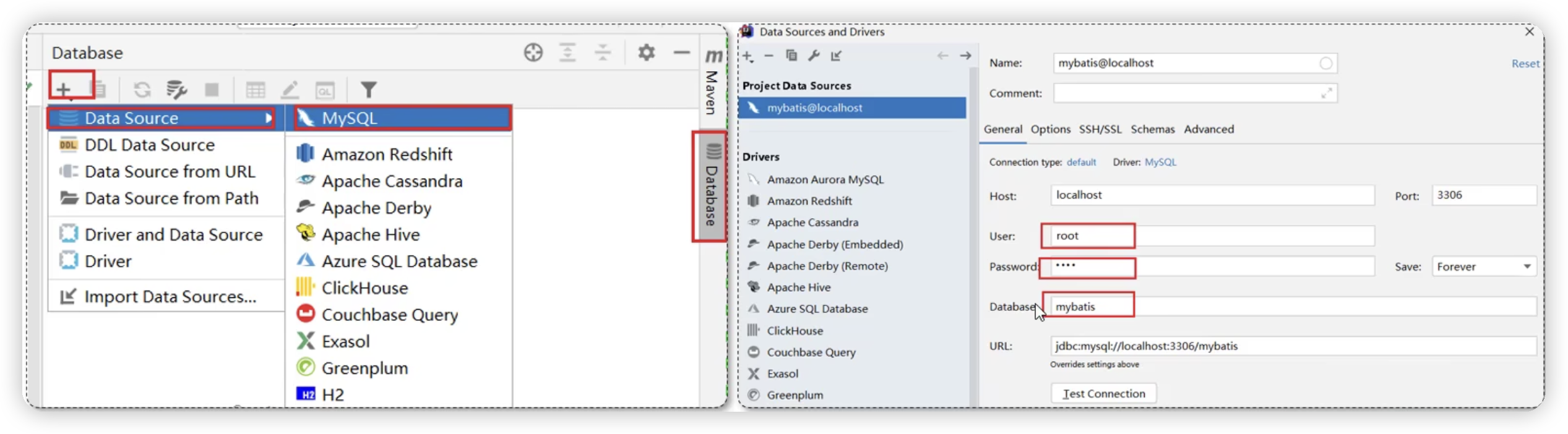Select Import Data Sources... entry
Viewport: 1568px width, 434px height.
coord(166,297)
